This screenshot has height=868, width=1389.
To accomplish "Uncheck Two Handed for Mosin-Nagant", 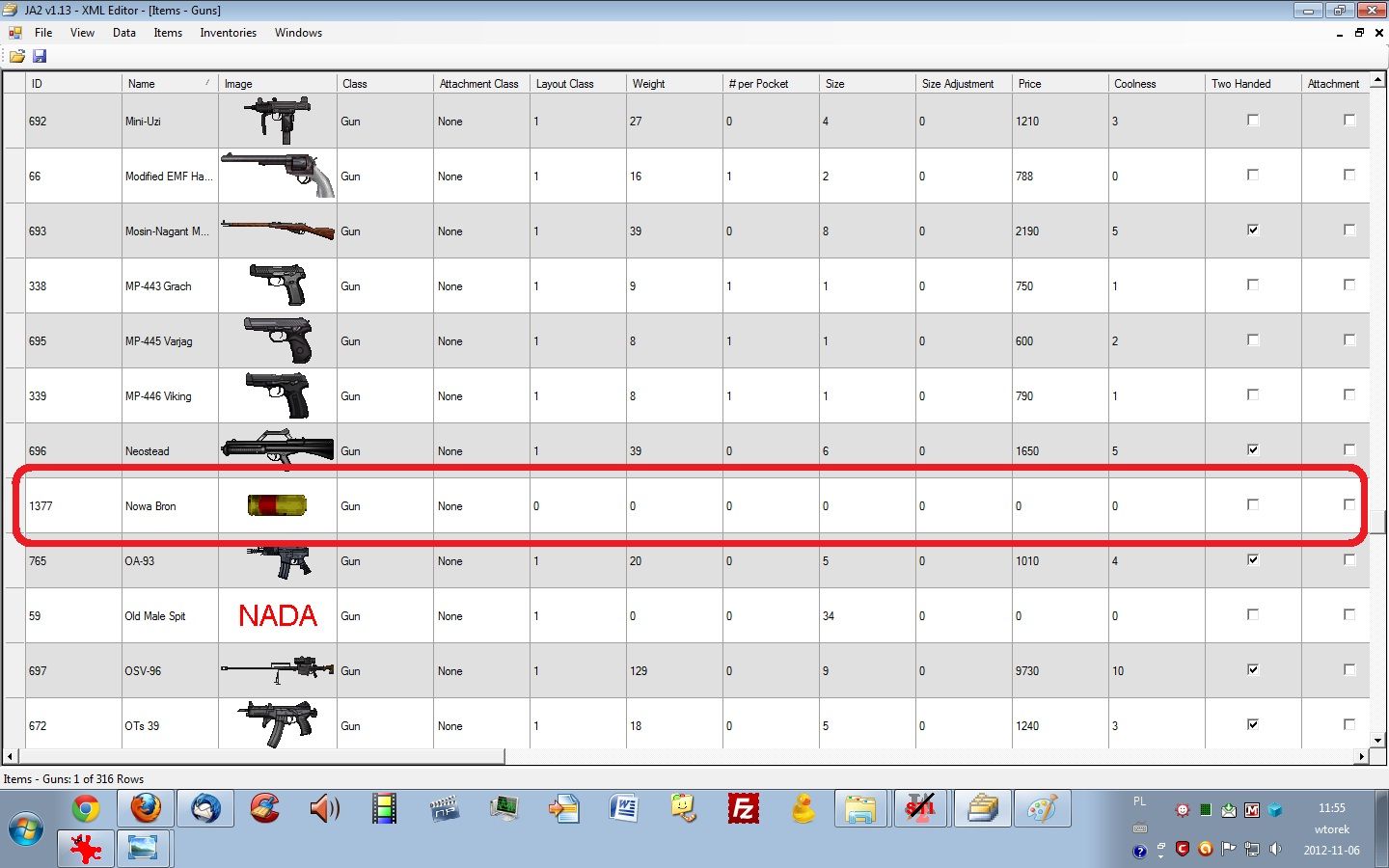I will tap(1252, 231).
